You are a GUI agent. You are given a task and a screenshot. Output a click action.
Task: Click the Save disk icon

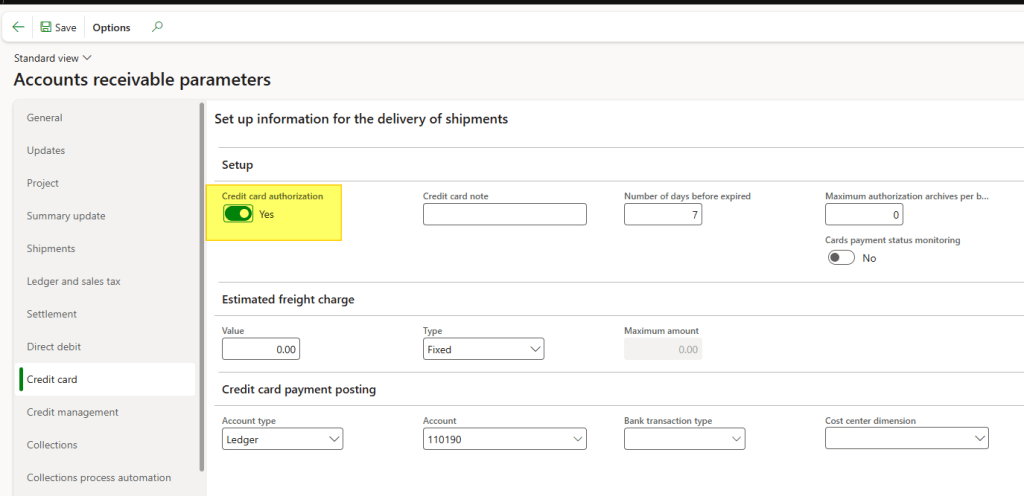46,27
